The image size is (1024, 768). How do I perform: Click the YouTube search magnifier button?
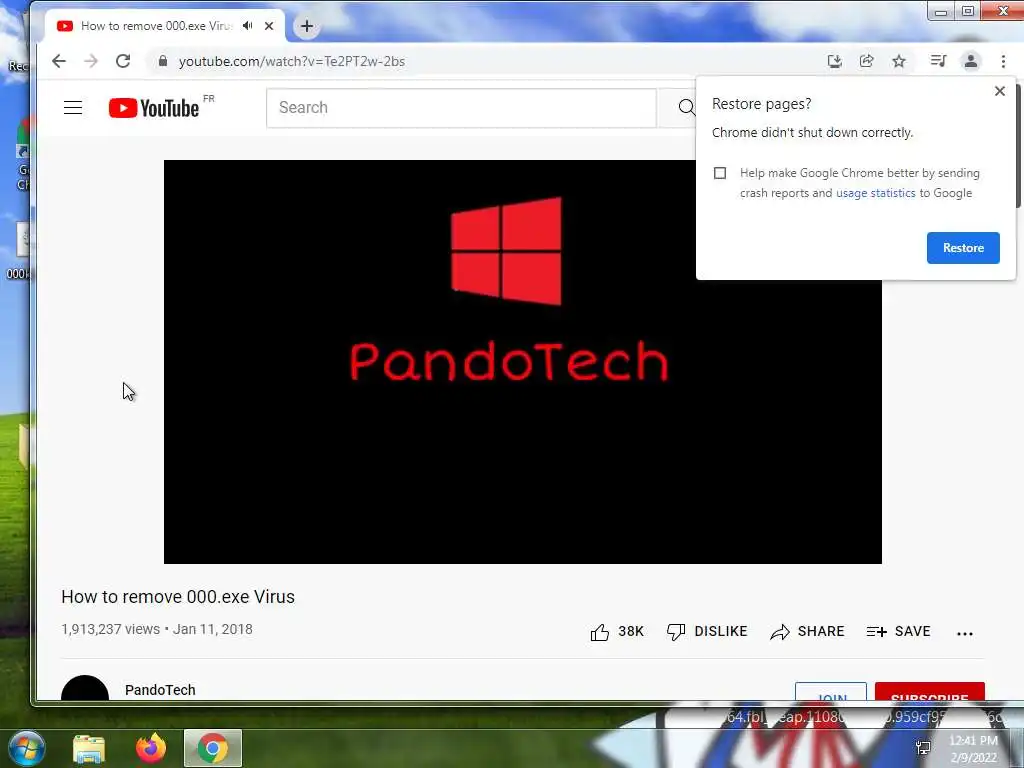click(x=686, y=108)
